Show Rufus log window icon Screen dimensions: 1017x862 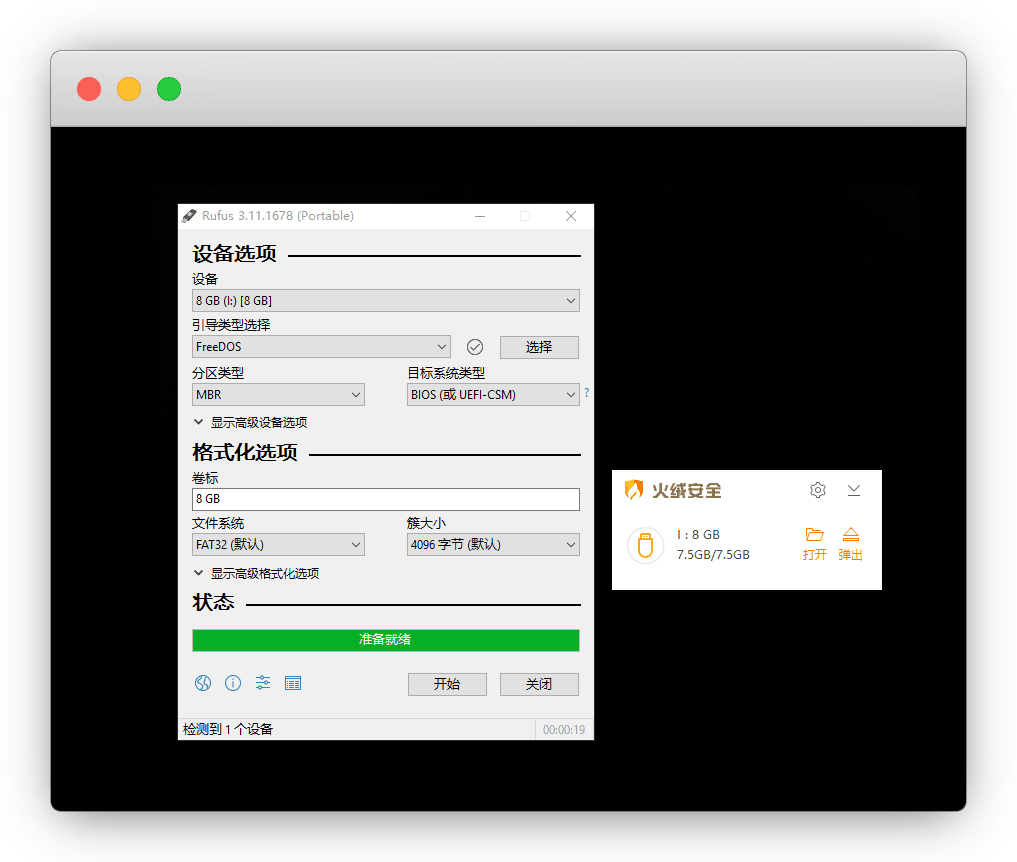293,683
